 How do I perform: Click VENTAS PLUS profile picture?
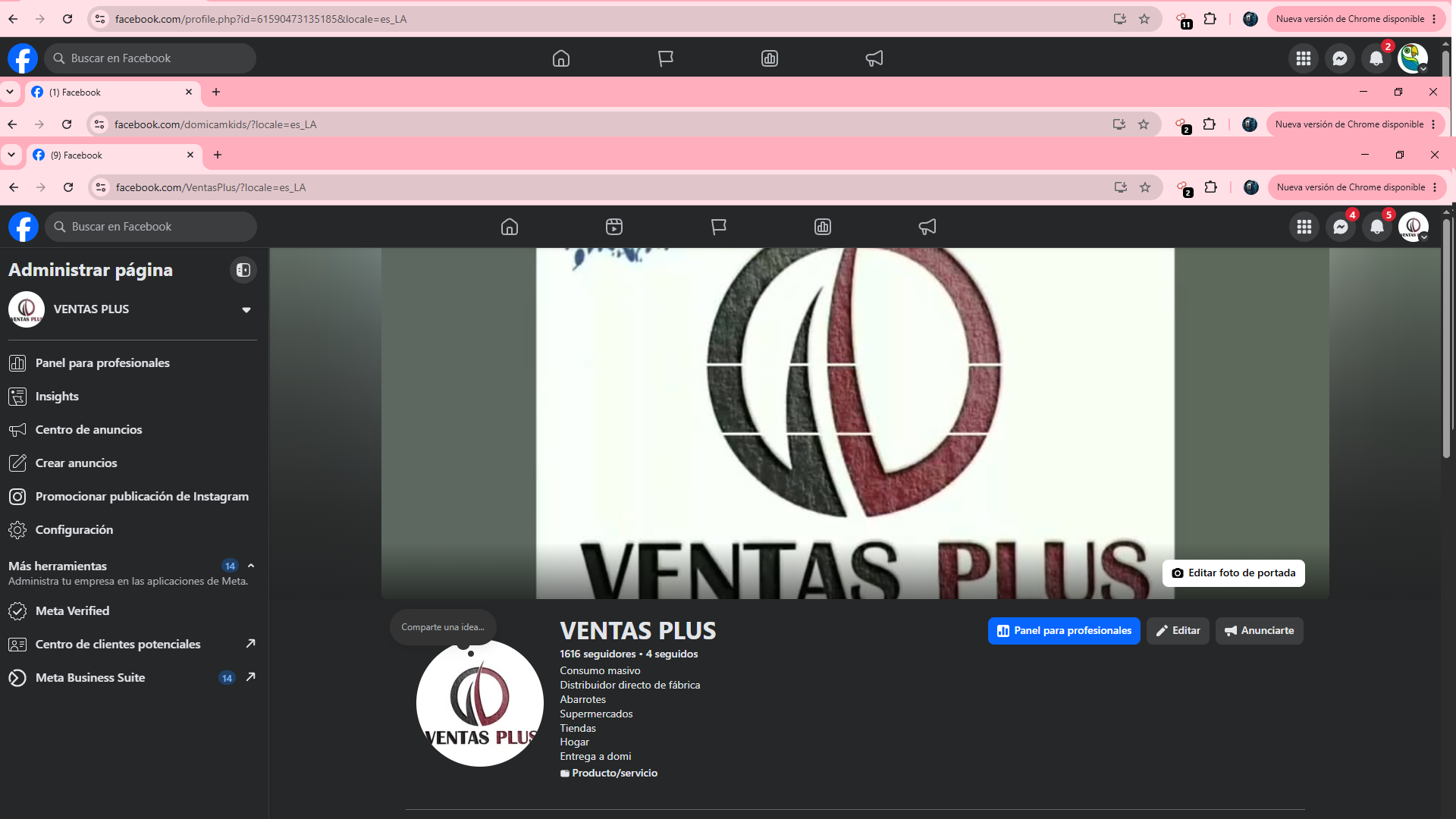point(480,703)
